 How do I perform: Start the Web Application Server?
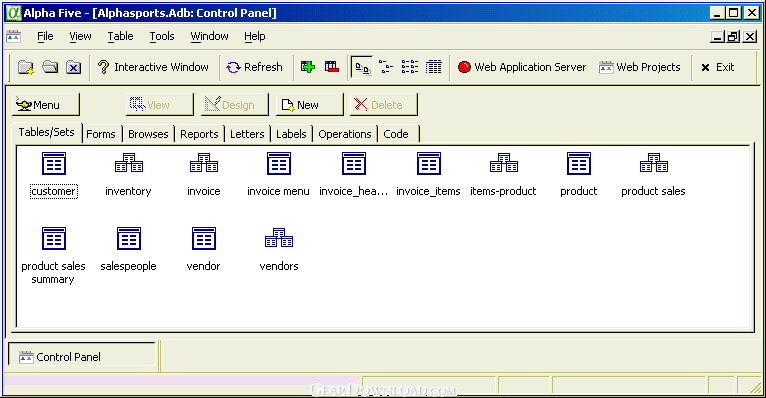[522, 67]
